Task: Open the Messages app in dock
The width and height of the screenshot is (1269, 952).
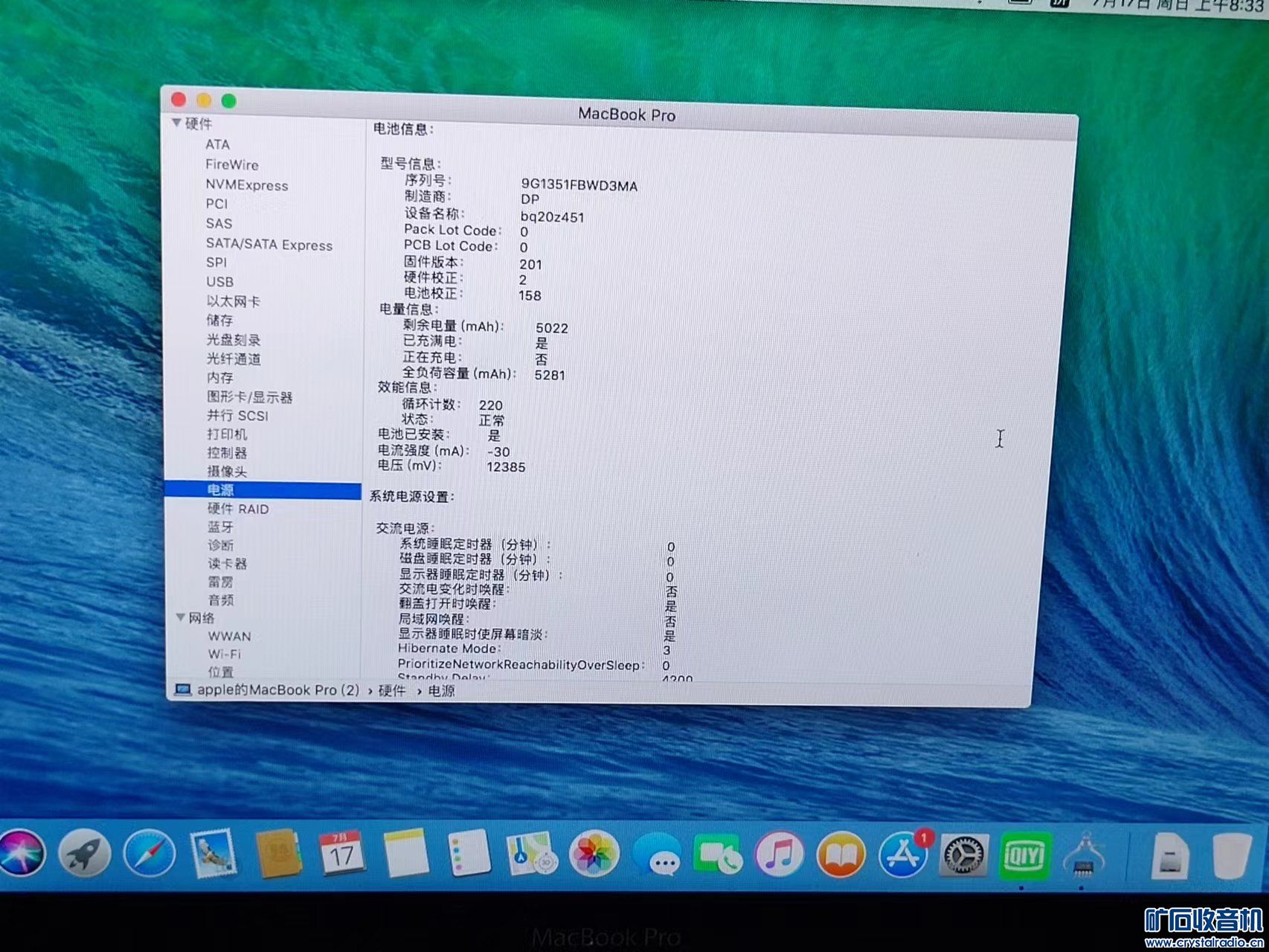Action: [x=658, y=855]
